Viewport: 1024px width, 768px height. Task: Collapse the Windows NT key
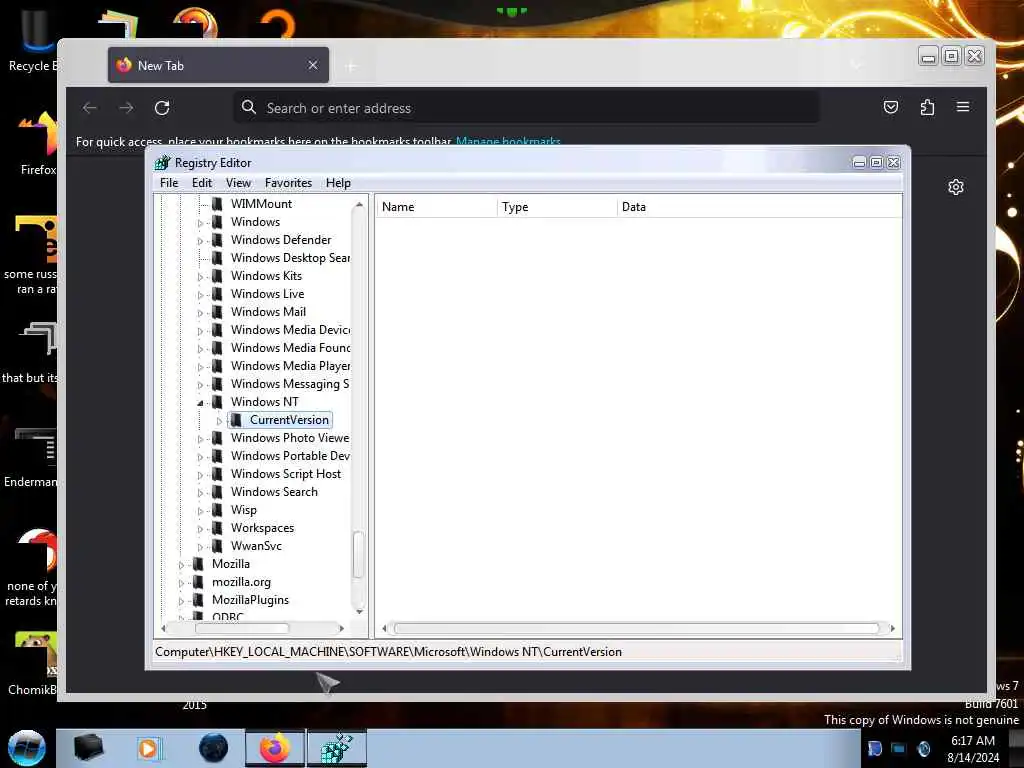[200, 403]
